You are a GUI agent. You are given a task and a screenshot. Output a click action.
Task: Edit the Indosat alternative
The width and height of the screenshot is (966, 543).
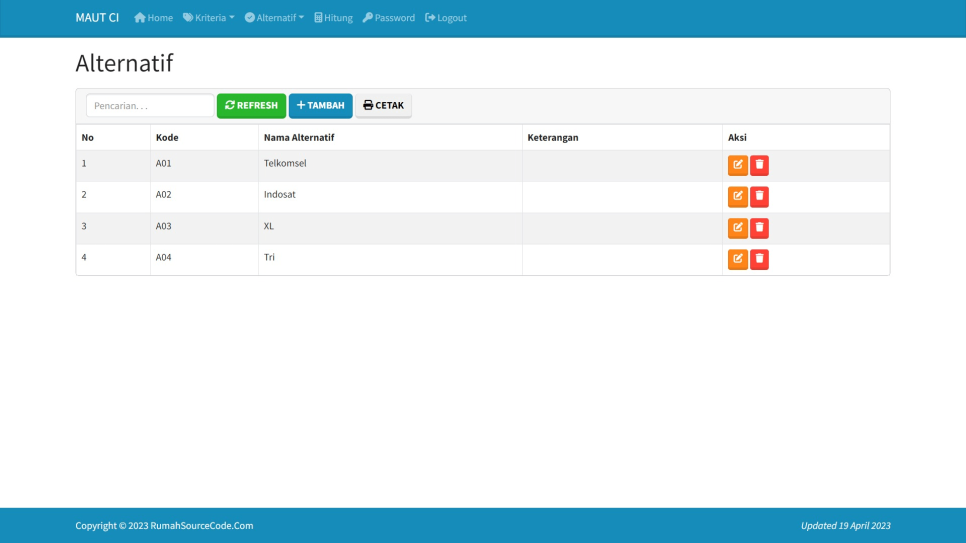(x=737, y=197)
